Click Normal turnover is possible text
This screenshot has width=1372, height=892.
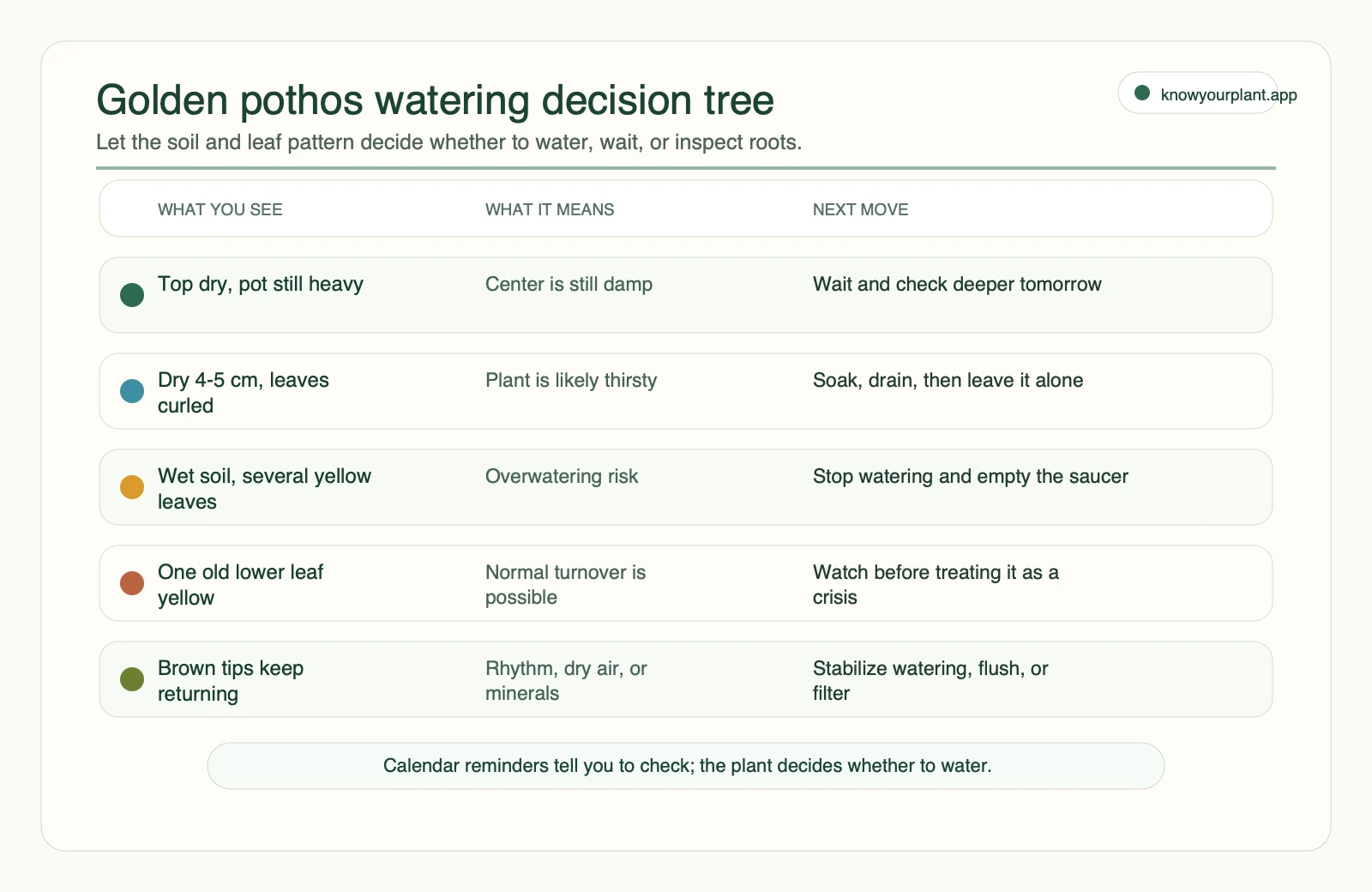(x=566, y=584)
